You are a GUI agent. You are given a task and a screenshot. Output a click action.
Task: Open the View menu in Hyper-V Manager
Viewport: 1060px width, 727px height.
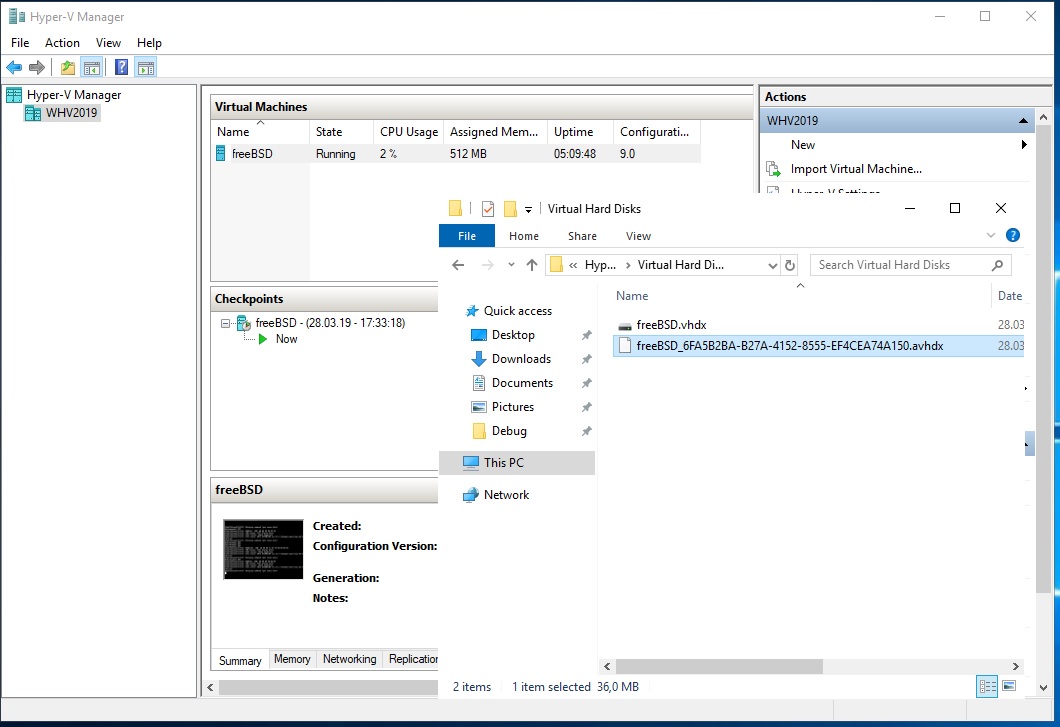pos(108,43)
